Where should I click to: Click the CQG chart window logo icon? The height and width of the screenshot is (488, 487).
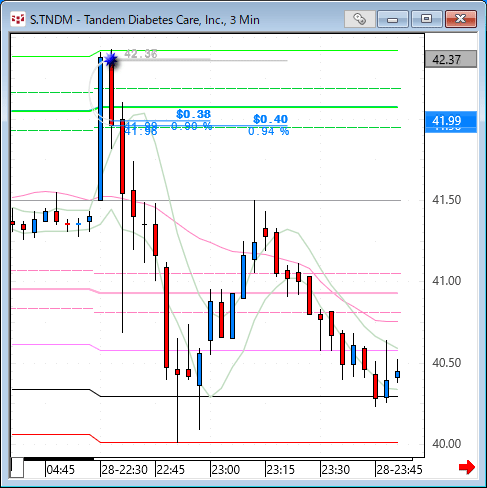click(x=18, y=19)
